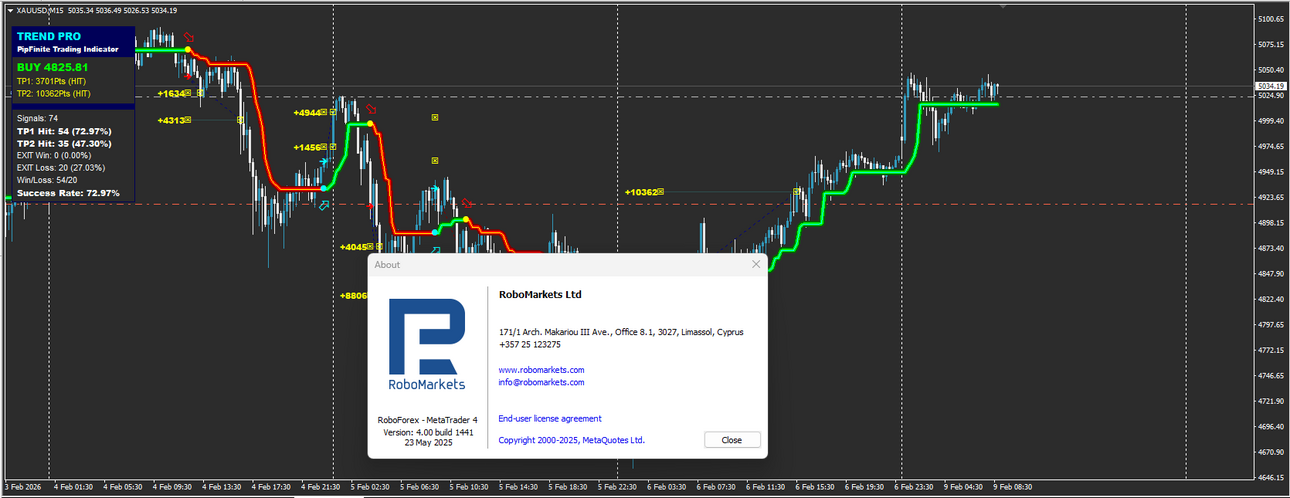The height and width of the screenshot is (498, 1290).
Task: Click the 6 Feb 23:30 time axis label
Action: coord(913,487)
